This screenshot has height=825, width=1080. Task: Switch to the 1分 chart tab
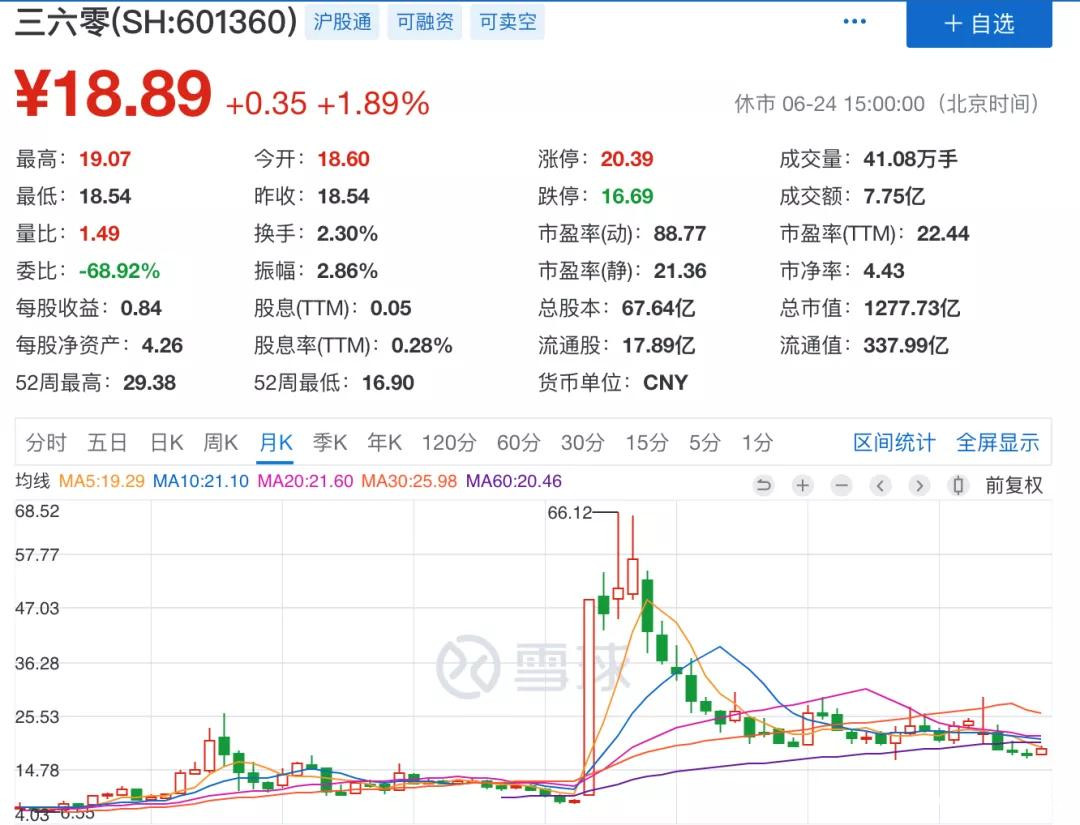(757, 442)
